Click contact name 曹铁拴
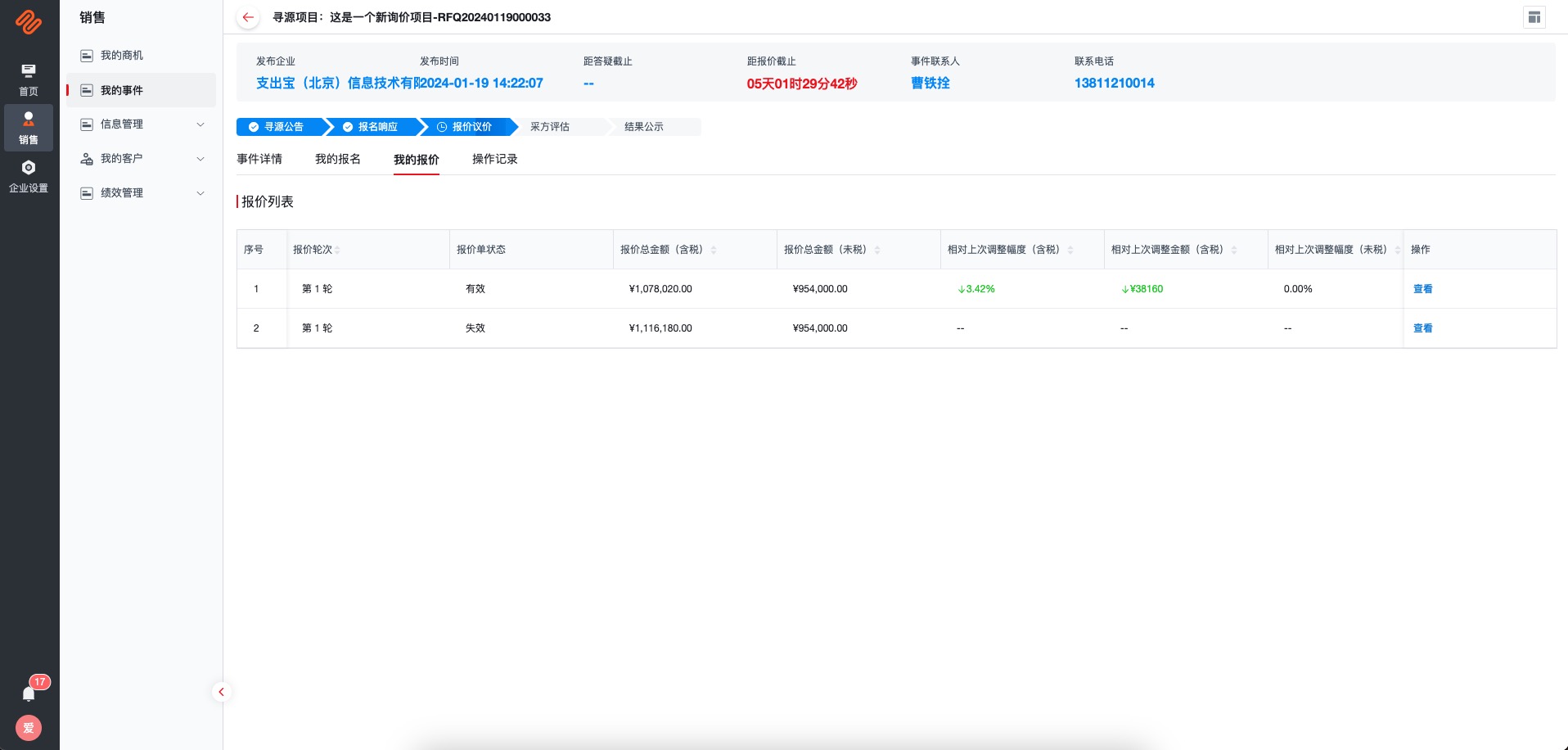This screenshot has width=1568, height=750. pyautogui.click(x=930, y=84)
